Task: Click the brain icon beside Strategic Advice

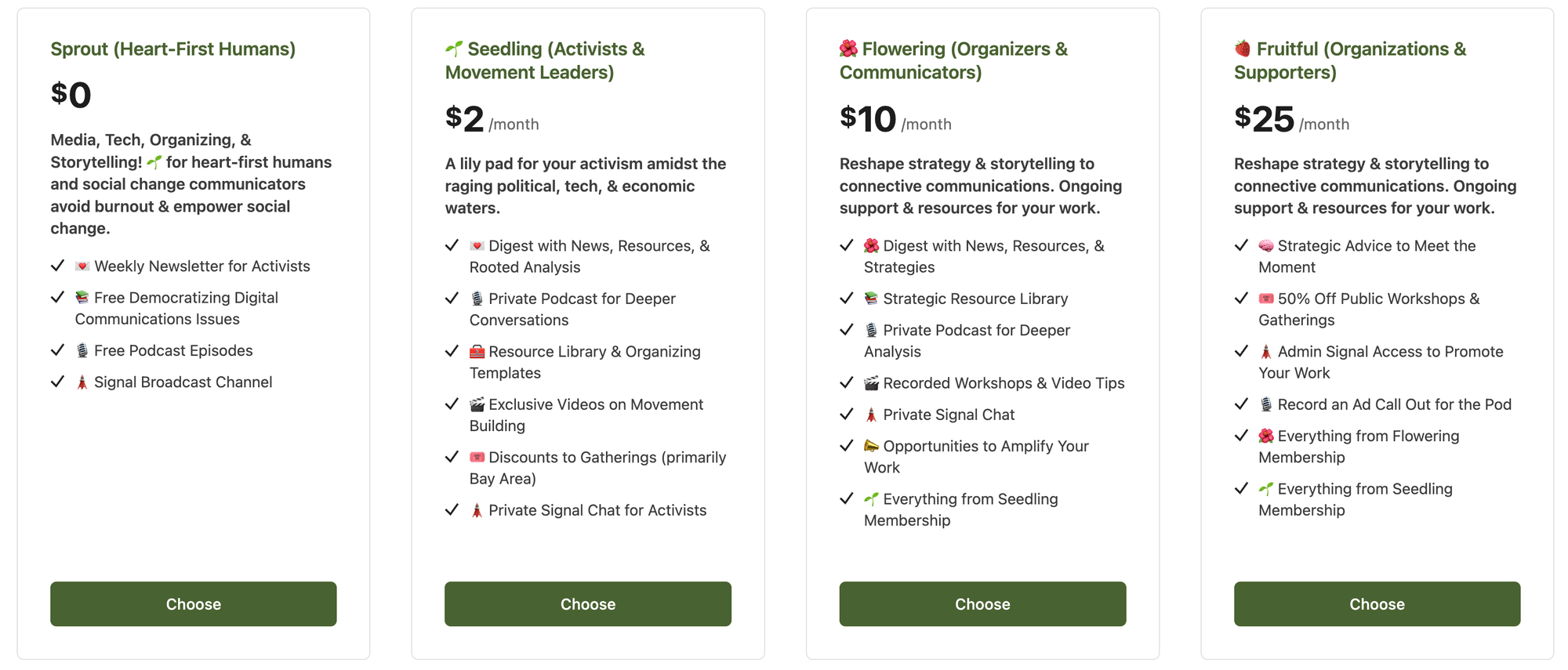Action: click(x=1266, y=245)
